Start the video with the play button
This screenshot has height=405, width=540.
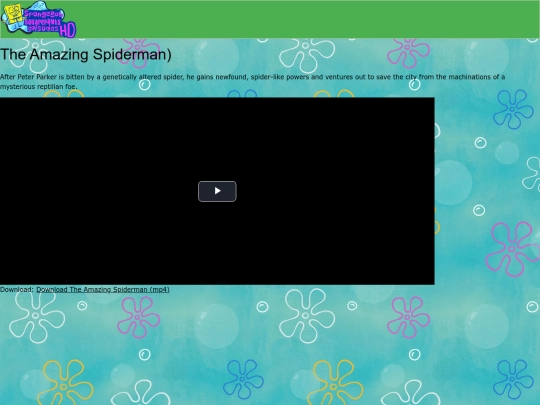(x=217, y=191)
